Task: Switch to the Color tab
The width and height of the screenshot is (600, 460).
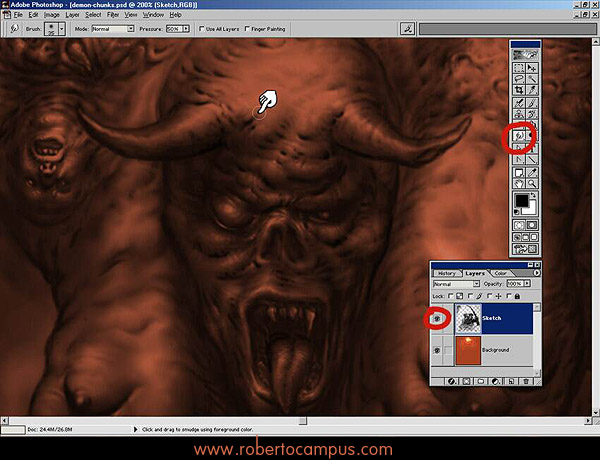Action: point(501,273)
